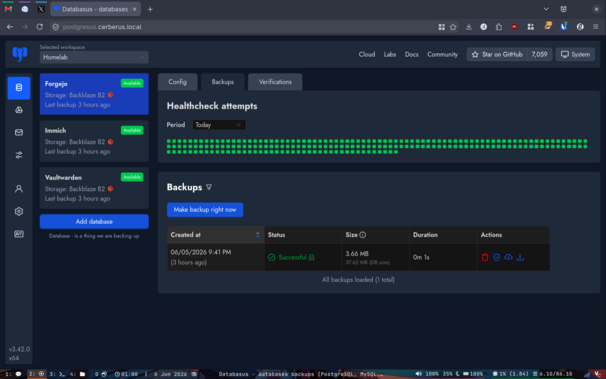Reload the browser page
Screen dimensions: 606x379
click(39, 27)
